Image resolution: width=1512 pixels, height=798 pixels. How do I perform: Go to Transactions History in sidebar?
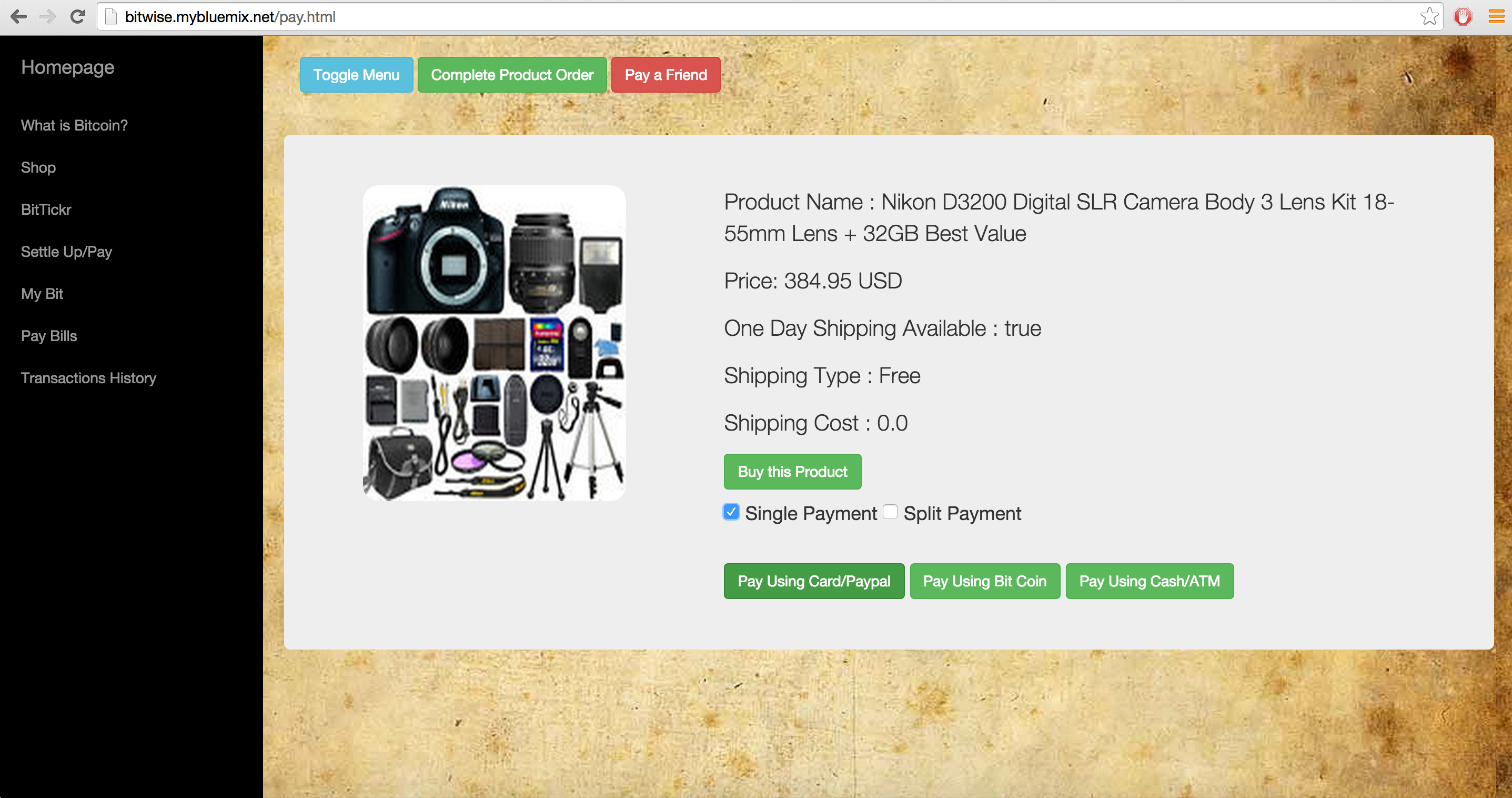tap(88, 377)
